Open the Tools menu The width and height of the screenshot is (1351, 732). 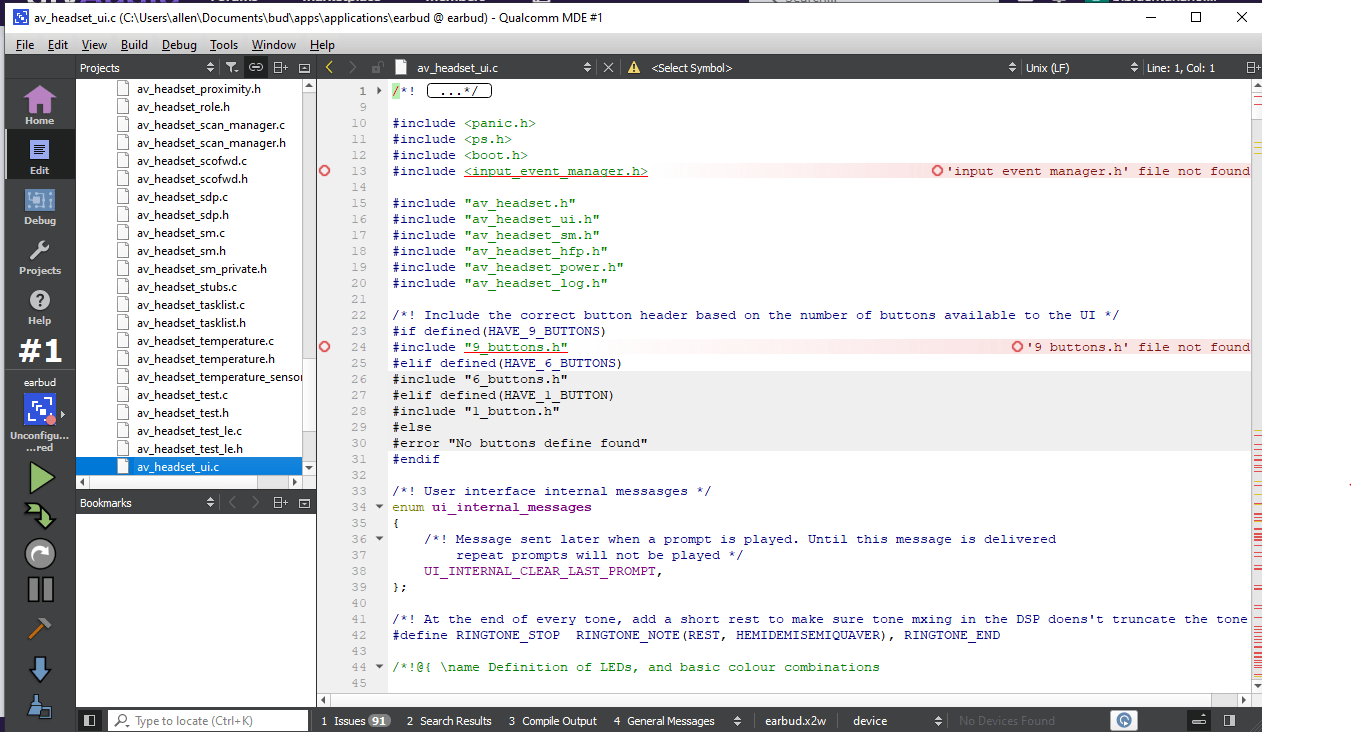click(224, 45)
